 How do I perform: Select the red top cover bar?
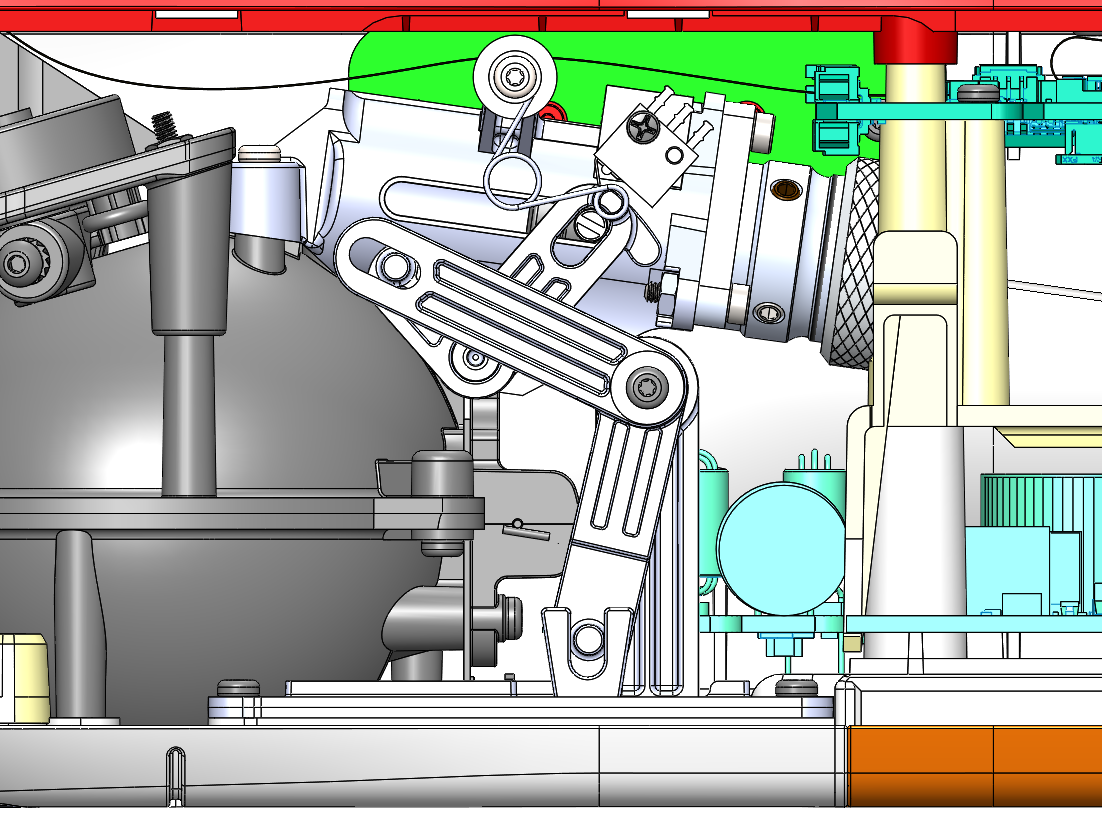click(x=551, y=14)
